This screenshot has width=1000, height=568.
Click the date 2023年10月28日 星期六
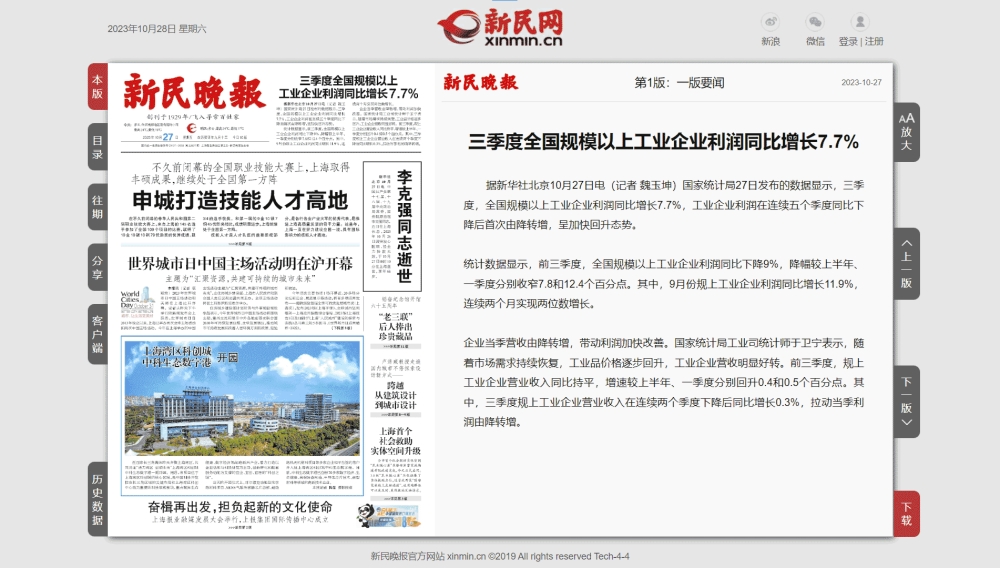tap(157, 29)
